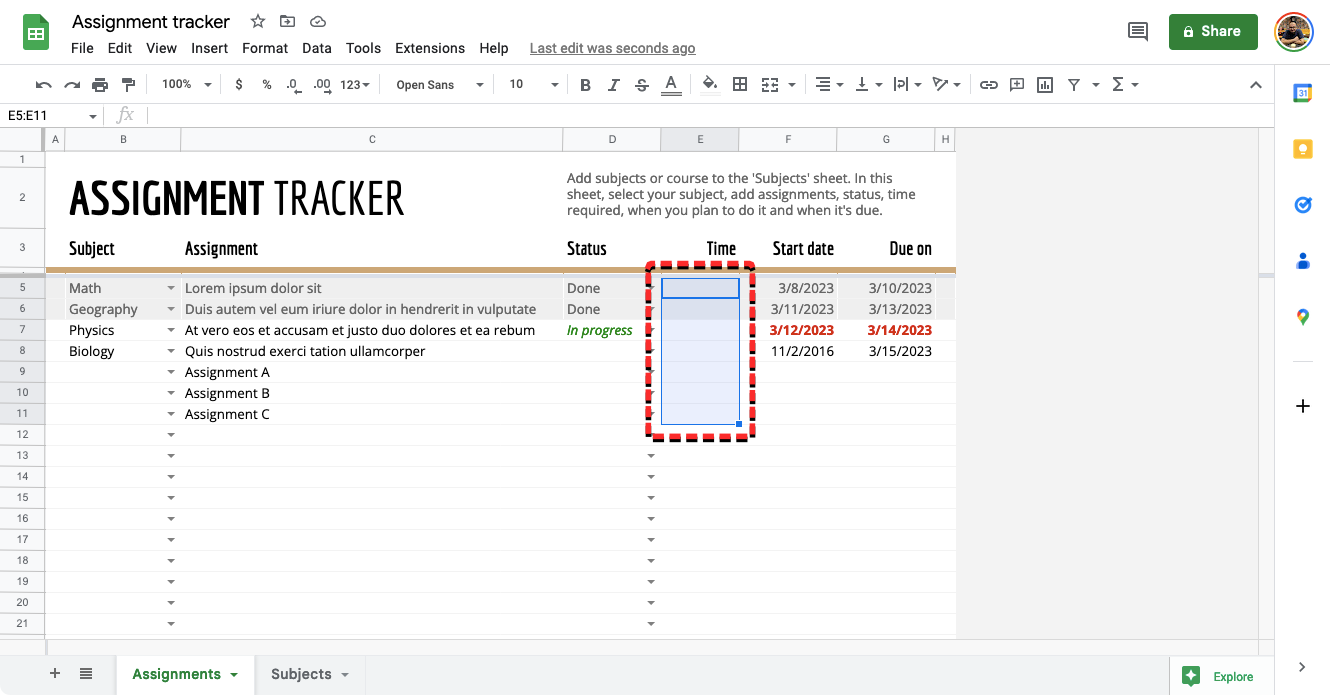
Task: Star this Assignment tracker document
Action: pos(258,21)
